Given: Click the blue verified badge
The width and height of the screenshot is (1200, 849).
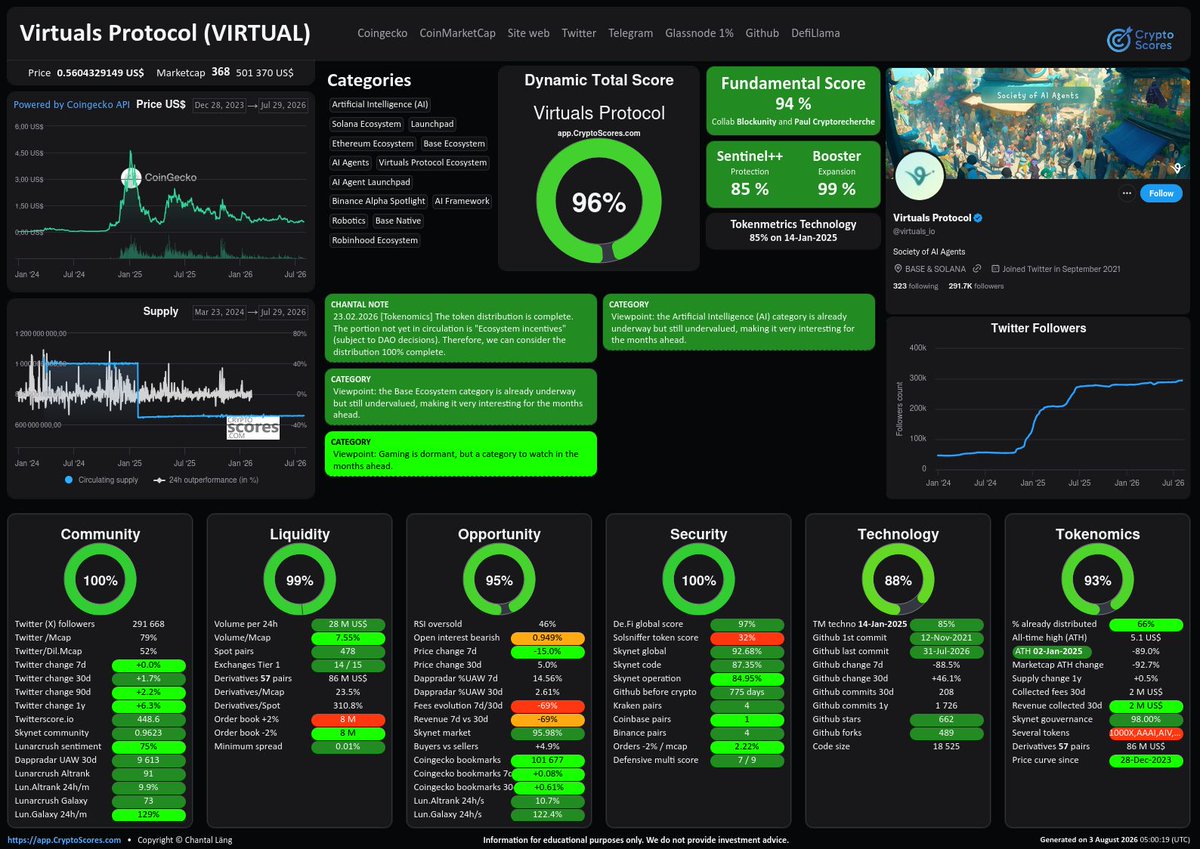Looking at the screenshot, I should (980, 218).
